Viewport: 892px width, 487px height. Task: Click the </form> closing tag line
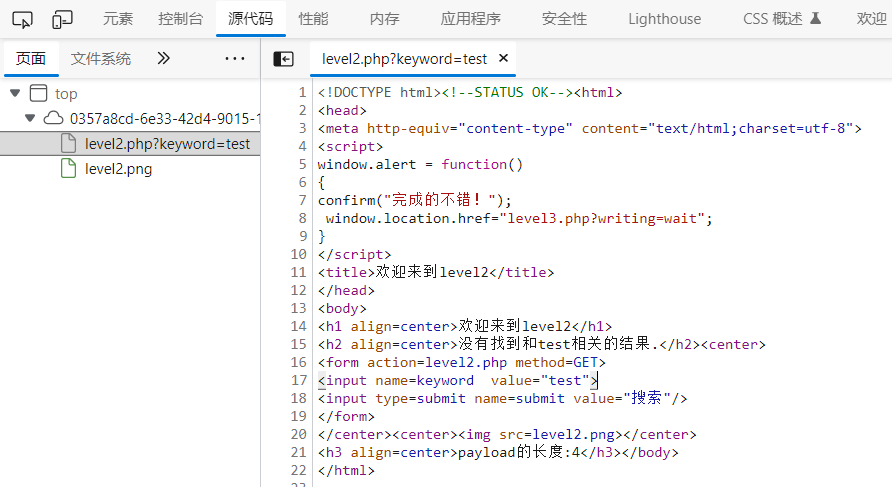tap(346, 416)
